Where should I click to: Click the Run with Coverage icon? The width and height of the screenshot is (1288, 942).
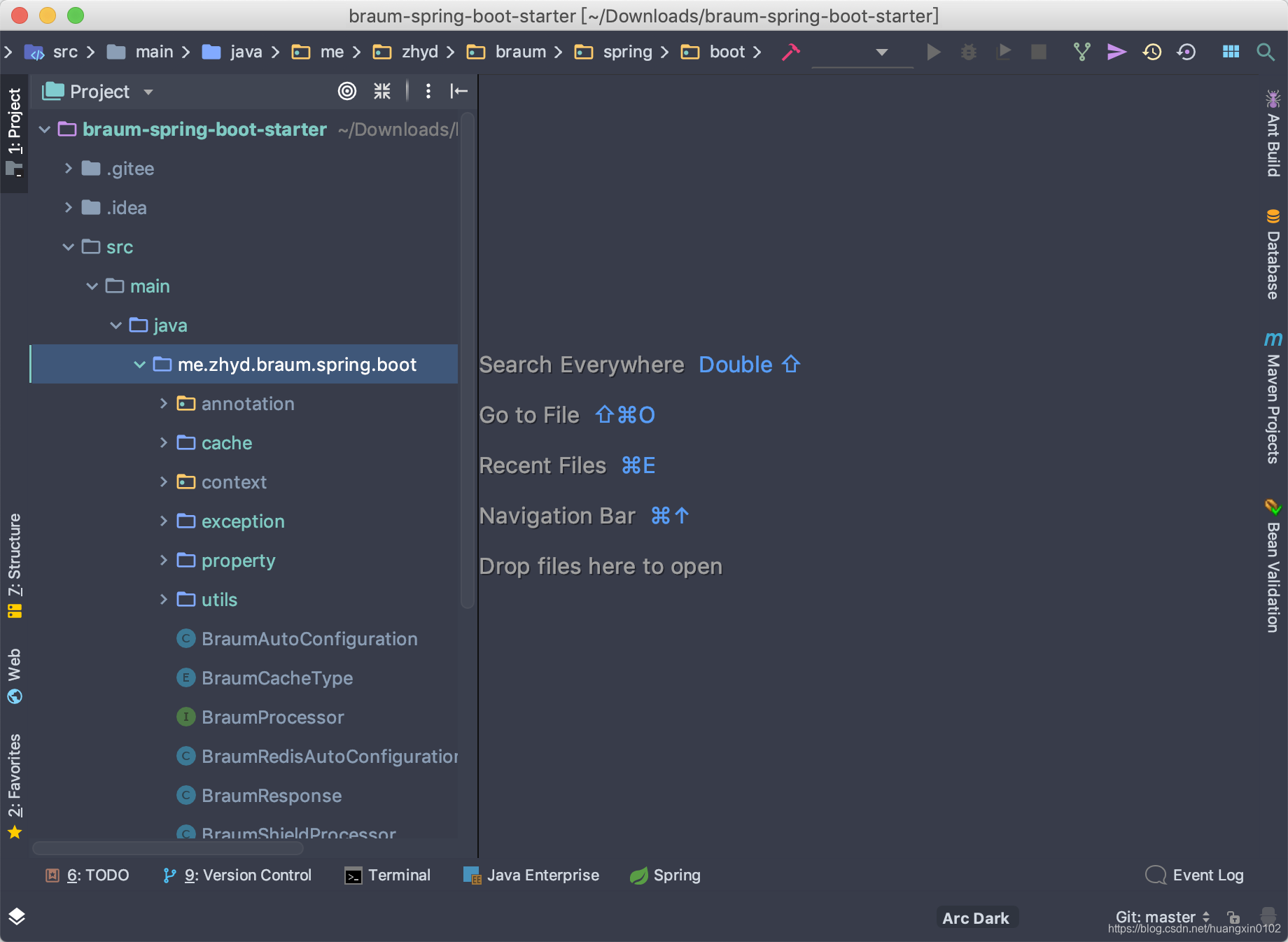click(x=1004, y=52)
